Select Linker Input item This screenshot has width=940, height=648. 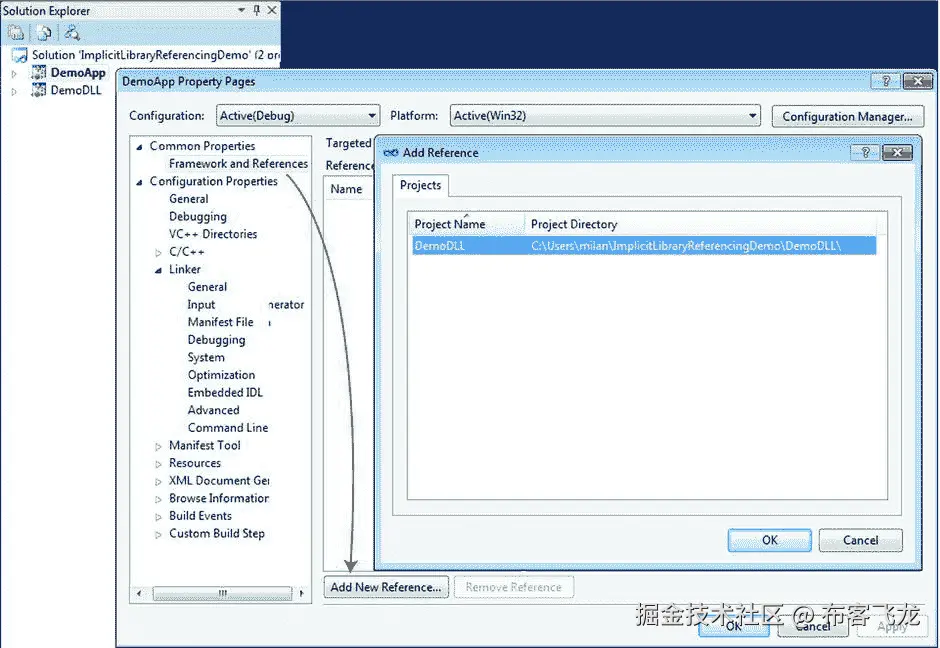(201, 305)
